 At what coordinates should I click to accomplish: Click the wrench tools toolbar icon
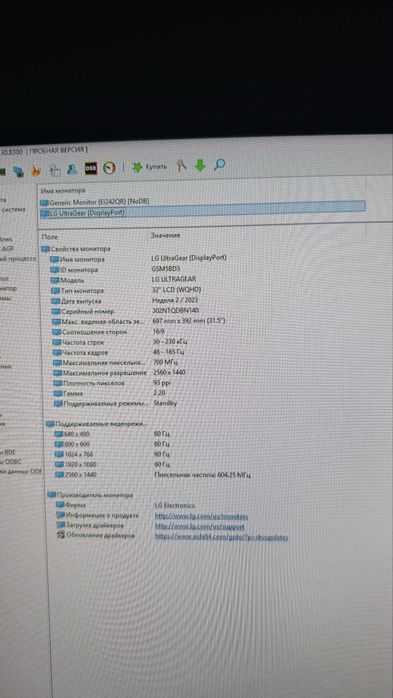(x=181, y=166)
